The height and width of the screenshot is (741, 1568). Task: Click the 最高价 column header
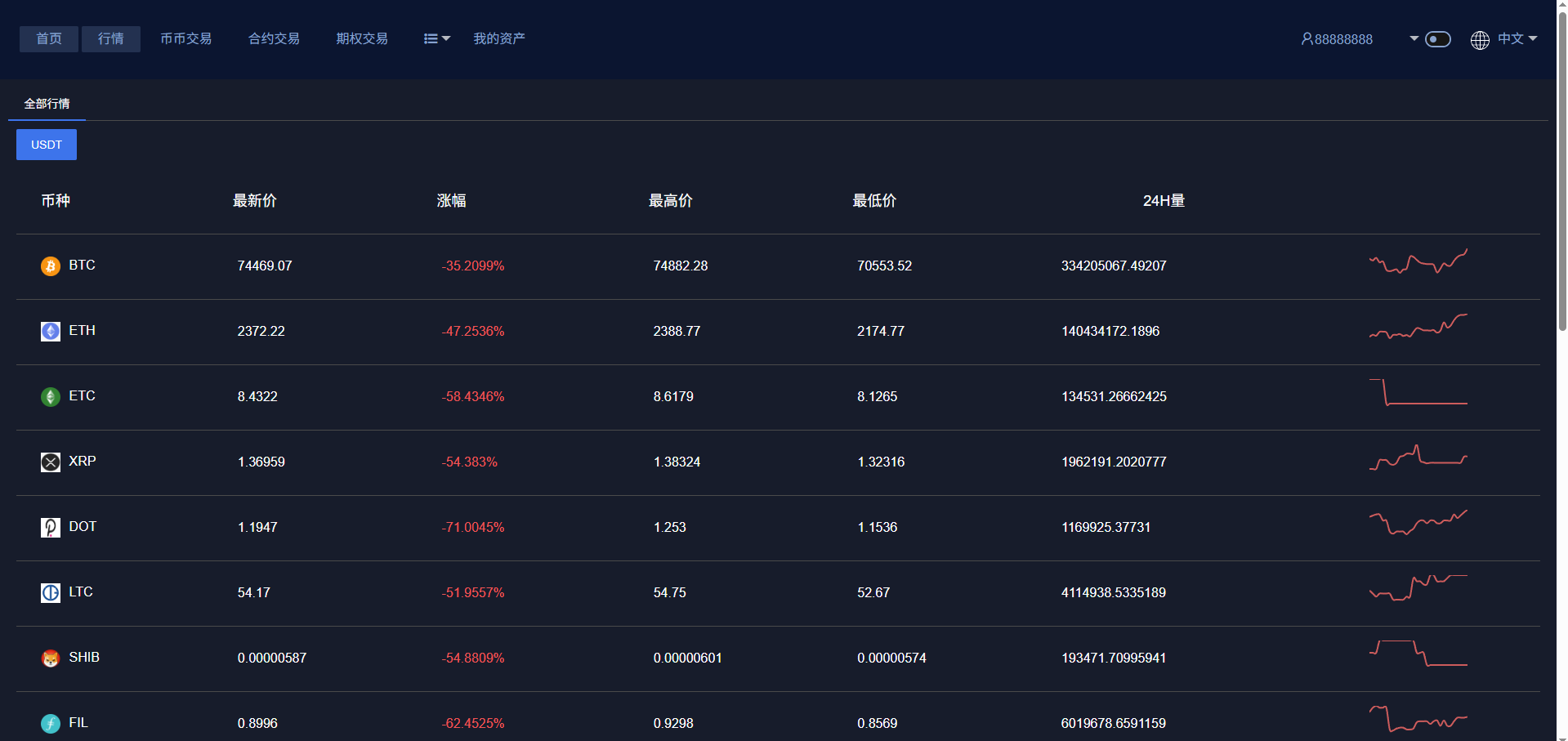671,201
